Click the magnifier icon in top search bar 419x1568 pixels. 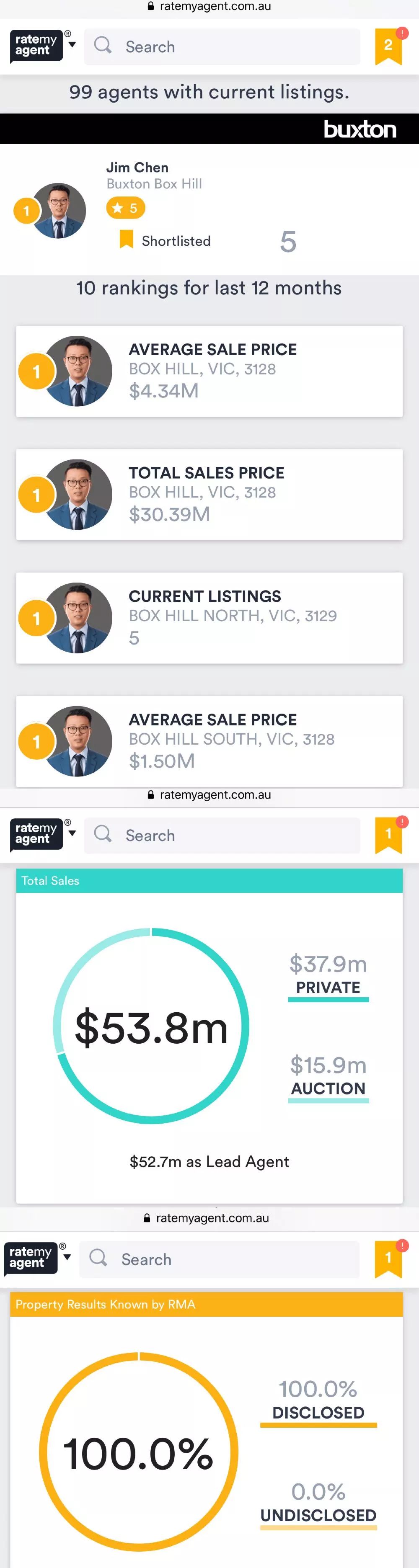click(x=103, y=45)
